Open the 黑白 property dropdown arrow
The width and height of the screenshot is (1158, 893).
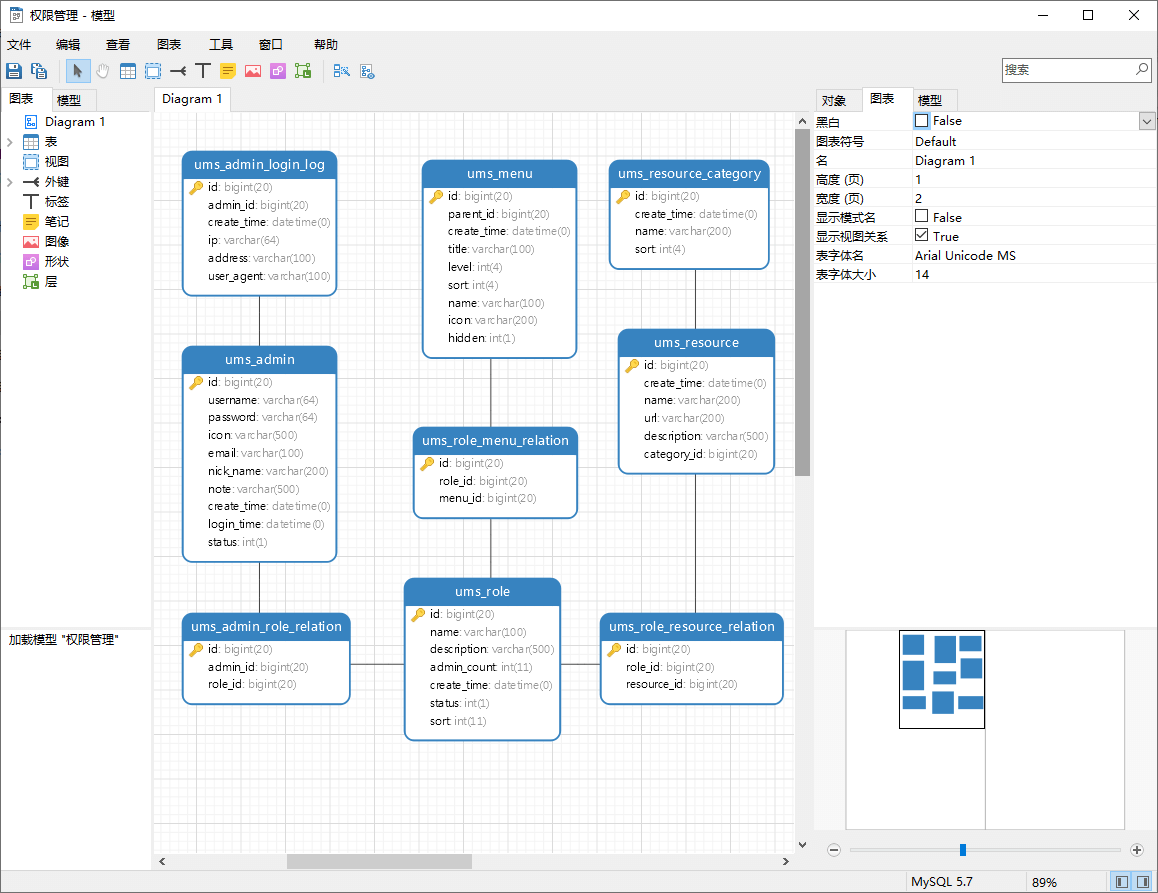coord(1147,121)
